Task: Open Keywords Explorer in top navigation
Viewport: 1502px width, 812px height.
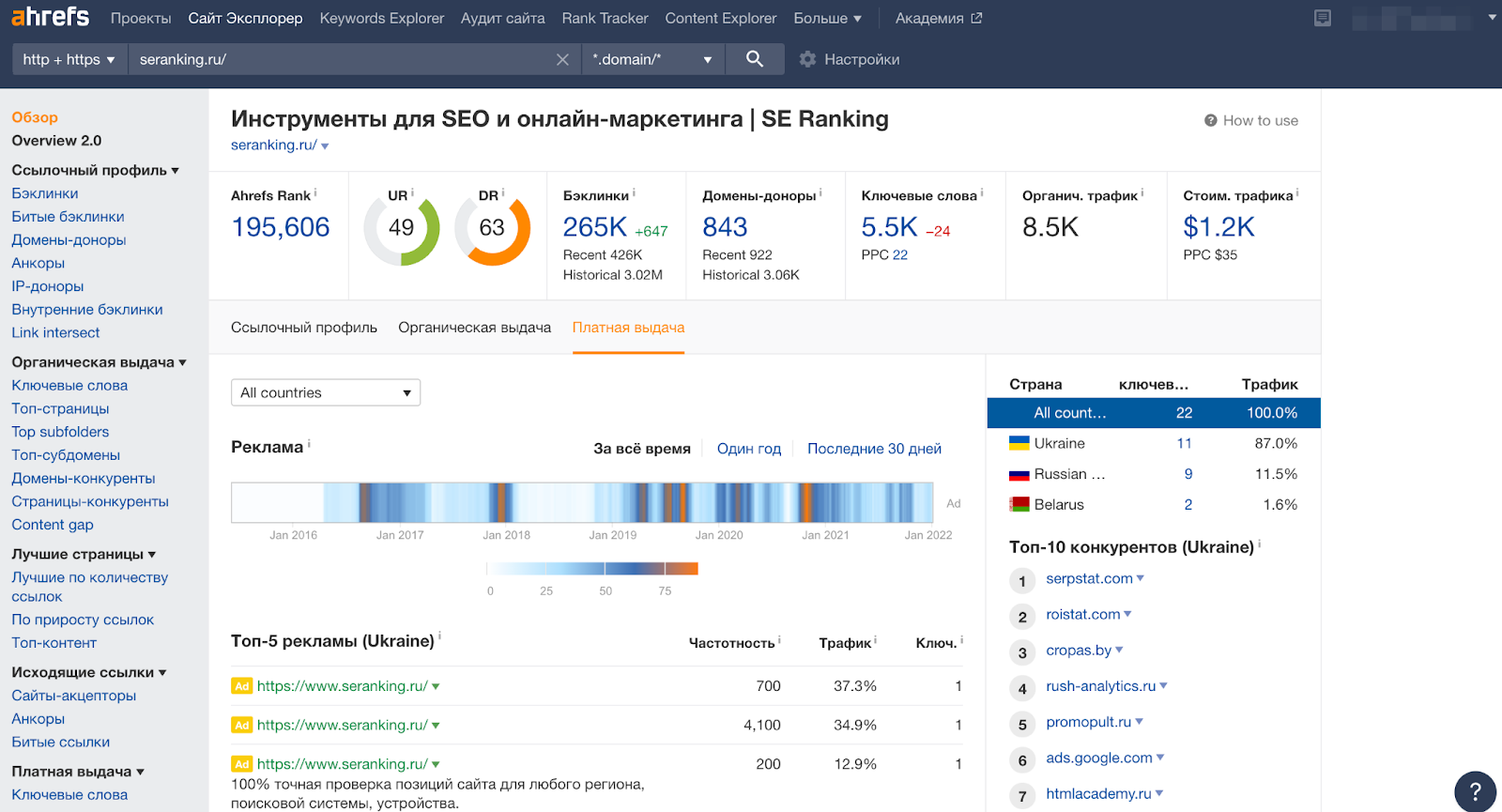Action: click(382, 18)
